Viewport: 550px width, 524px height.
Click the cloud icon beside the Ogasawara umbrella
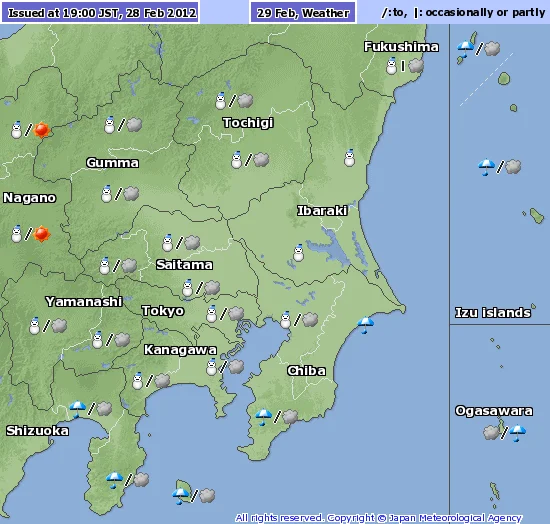point(491,432)
